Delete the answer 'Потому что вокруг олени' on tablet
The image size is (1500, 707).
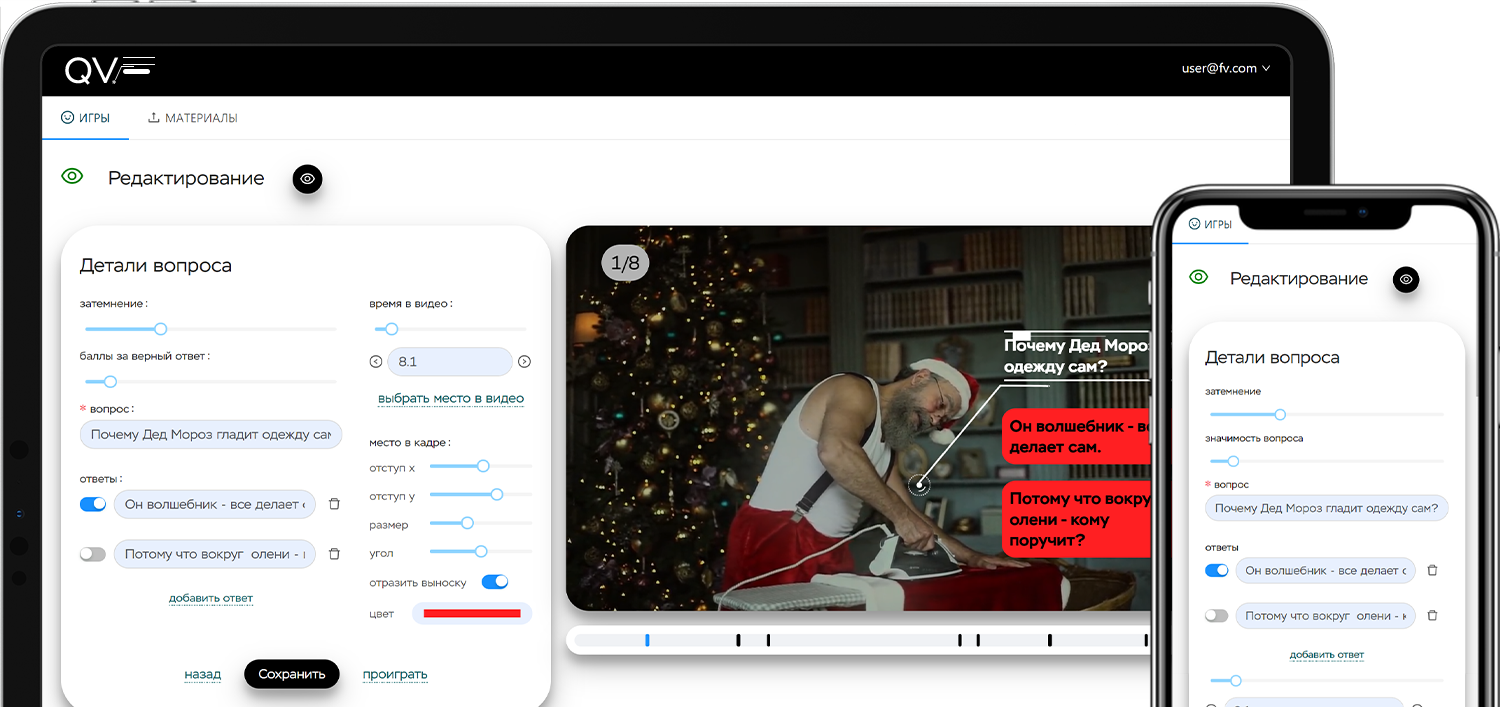coord(335,553)
